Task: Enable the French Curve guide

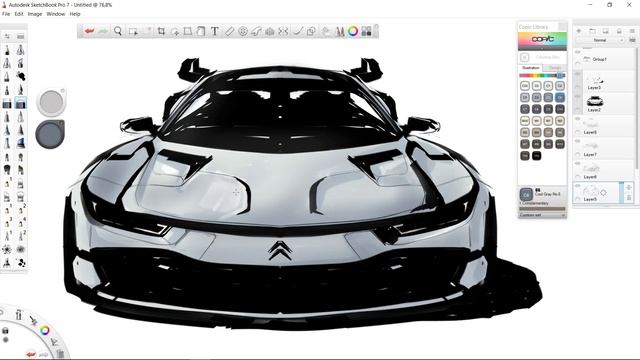Action: [256, 31]
